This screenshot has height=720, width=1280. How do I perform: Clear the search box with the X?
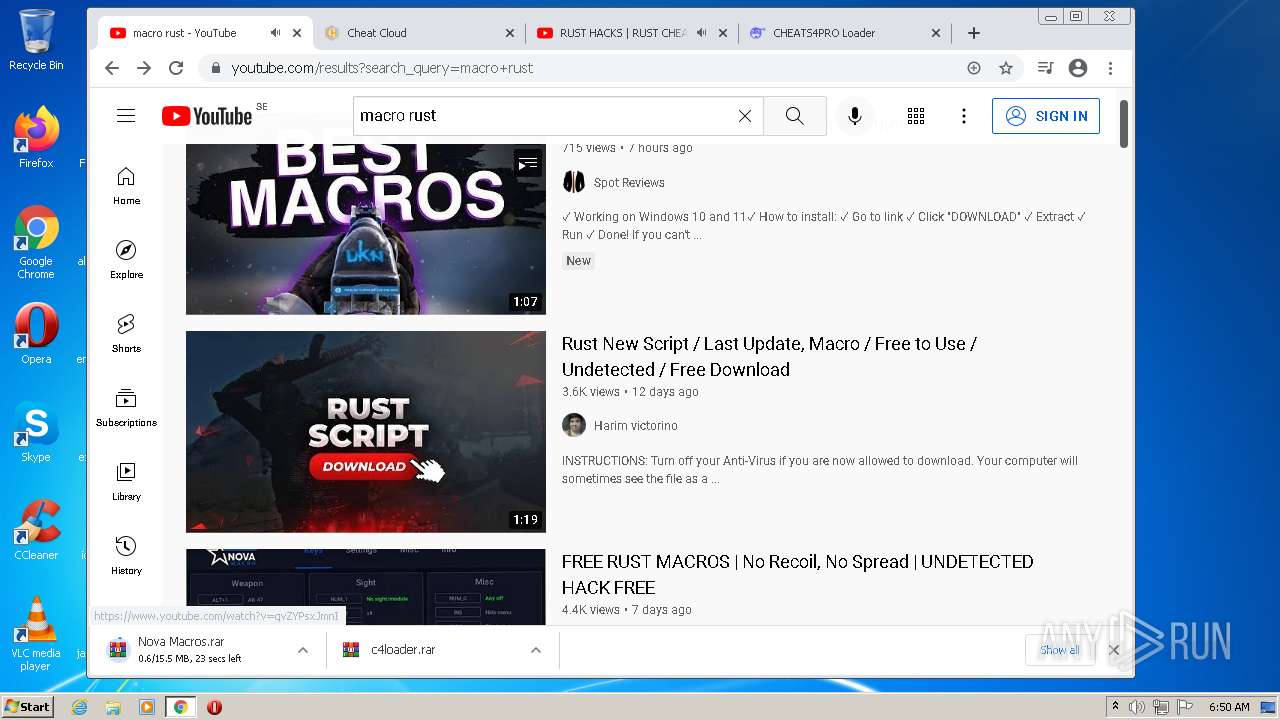[x=745, y=116]
